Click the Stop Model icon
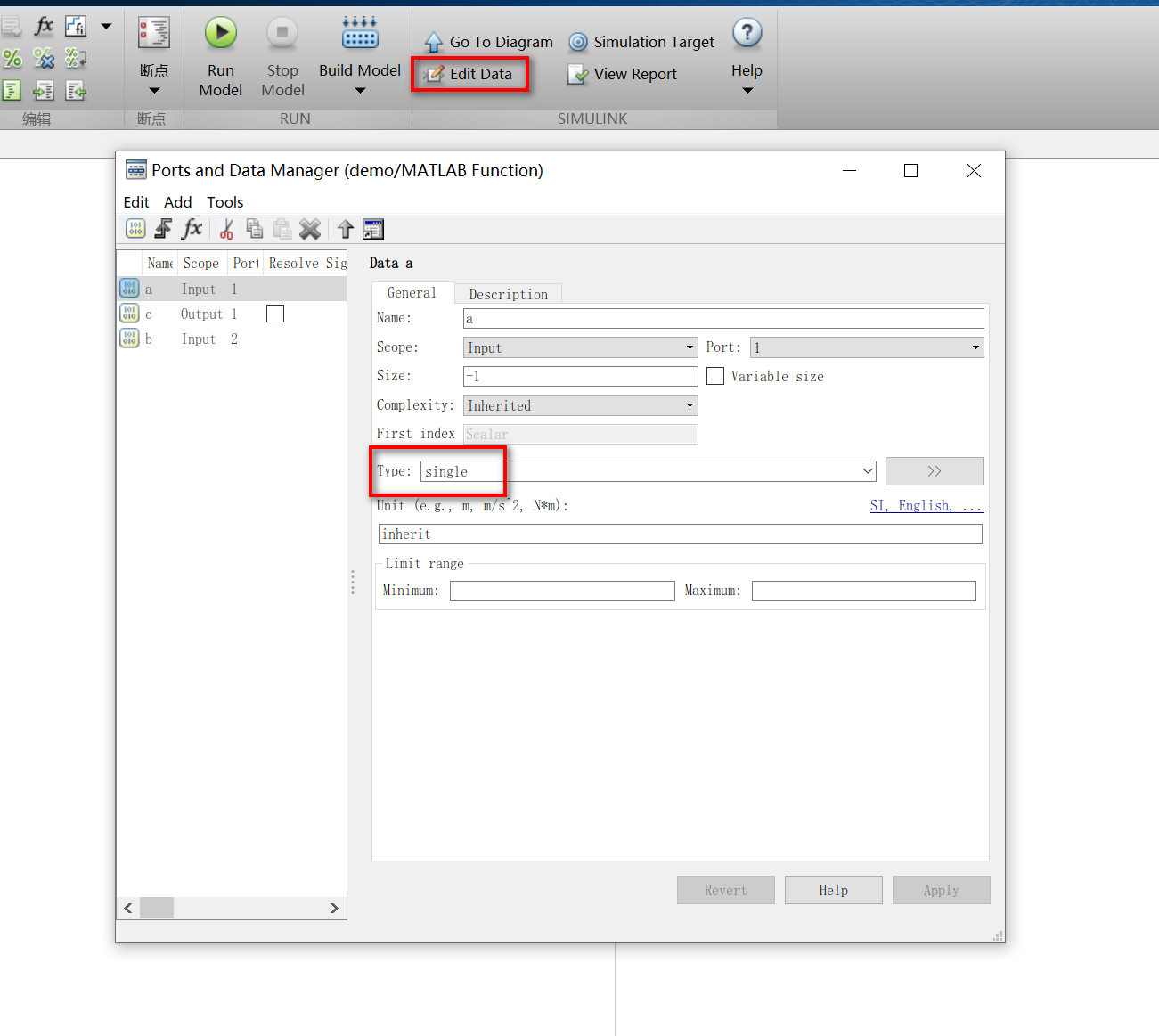Viewport: 1159px width, 1036px height. (282, 33)
